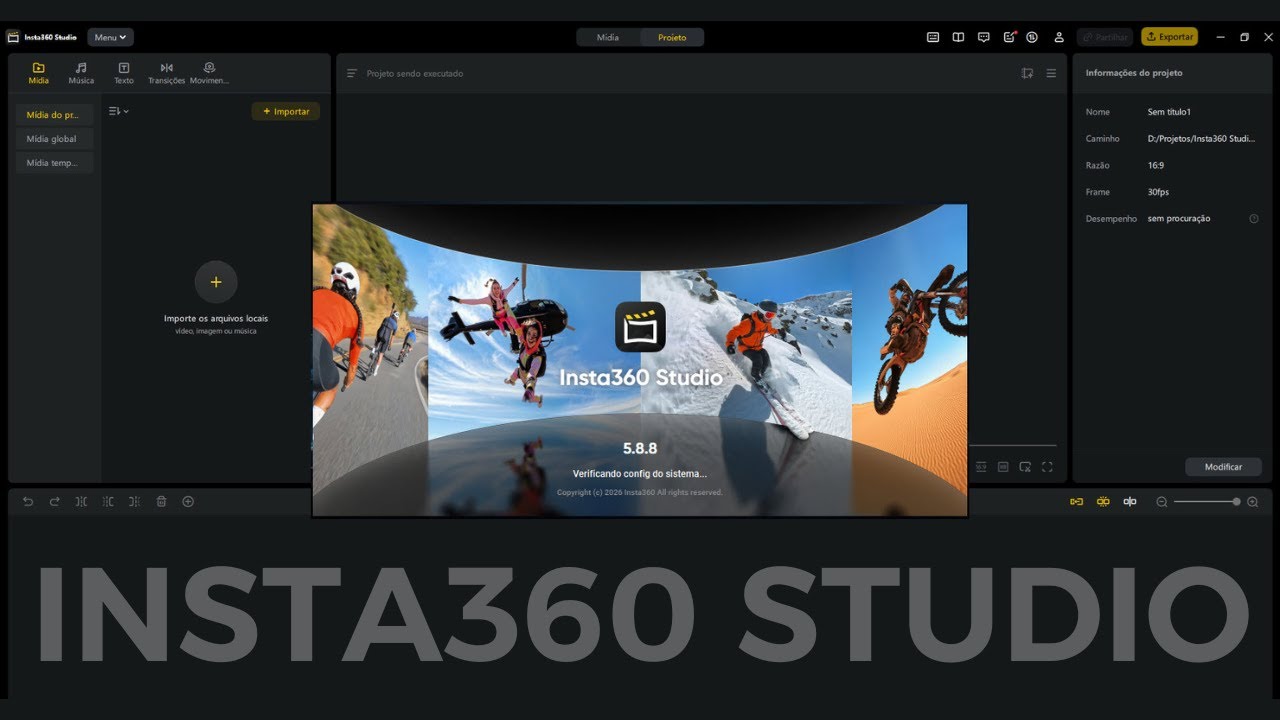This screenshot has height=720, width=1280.
Task: Click the D:/Projetos/Insta360 Studio path value
Action: [1201, 139]
